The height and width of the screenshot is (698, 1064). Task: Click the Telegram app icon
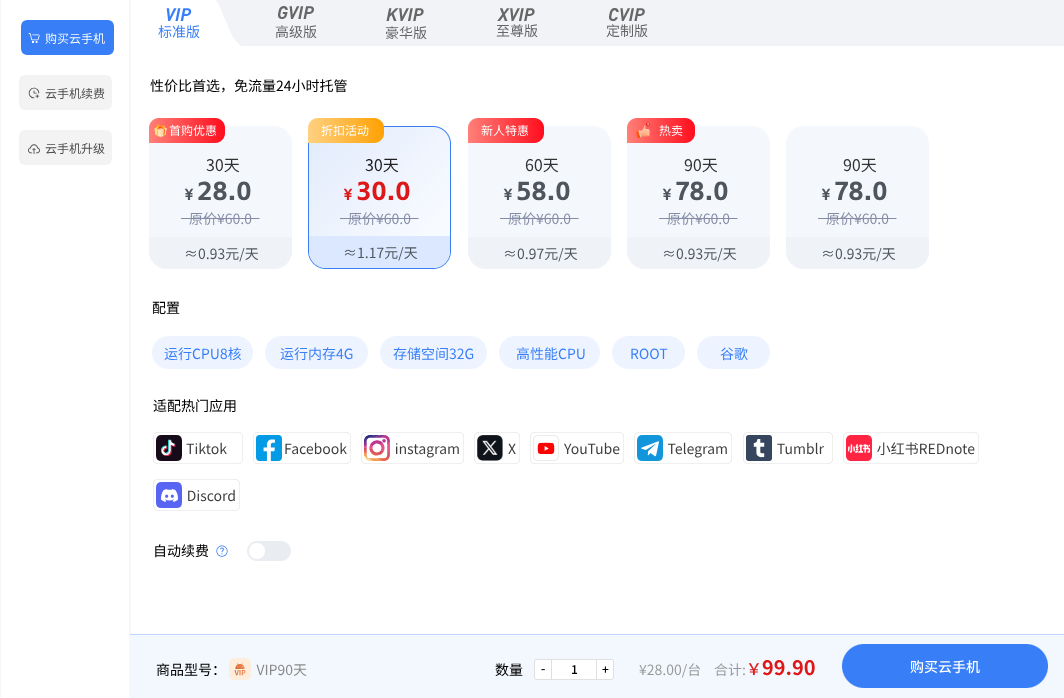(649, 448)
